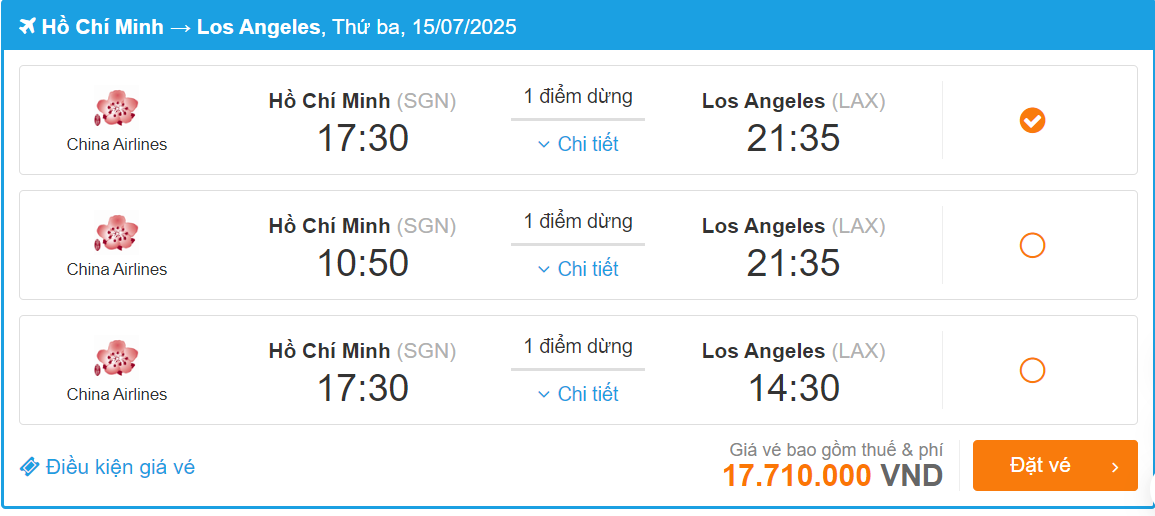This screenshot has width=1155, height=516.
Task: Click the 10:50 departure time of the second flight
Action: pos(362,263)
